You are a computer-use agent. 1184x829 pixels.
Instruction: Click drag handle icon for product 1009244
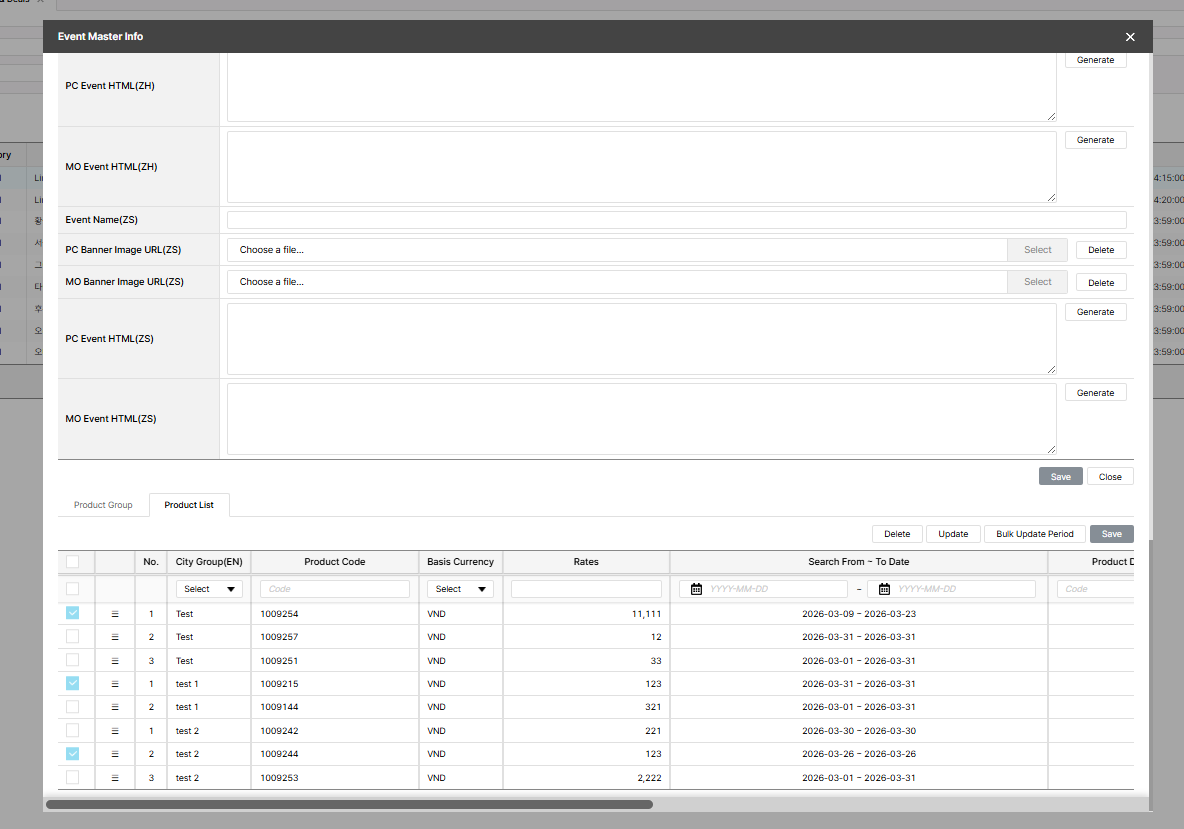click(115, 754)
